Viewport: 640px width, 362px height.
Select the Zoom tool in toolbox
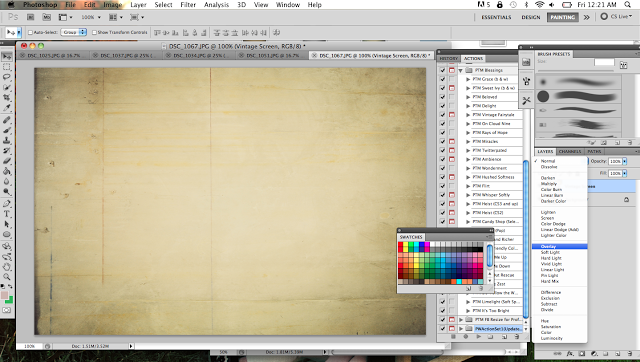pyautogui.click(x=7, y=277)
